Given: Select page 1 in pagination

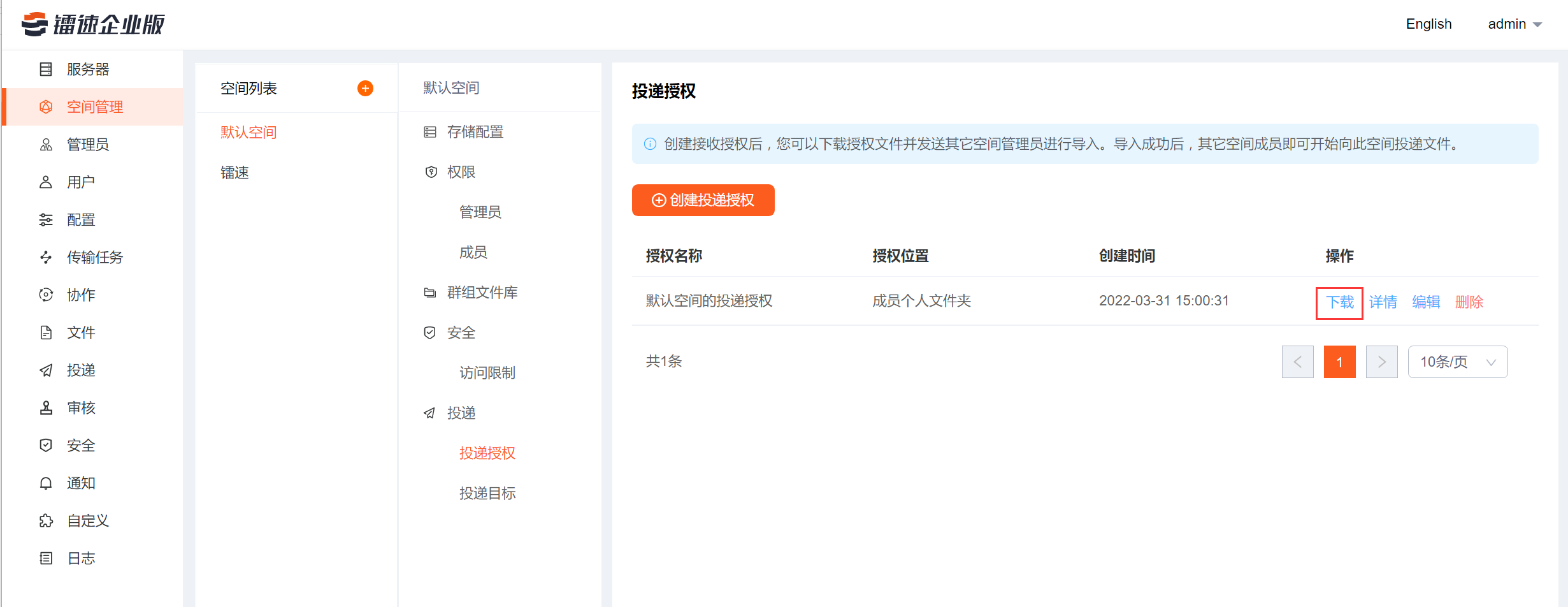Looking at the screenshot, I should 1339,362.
